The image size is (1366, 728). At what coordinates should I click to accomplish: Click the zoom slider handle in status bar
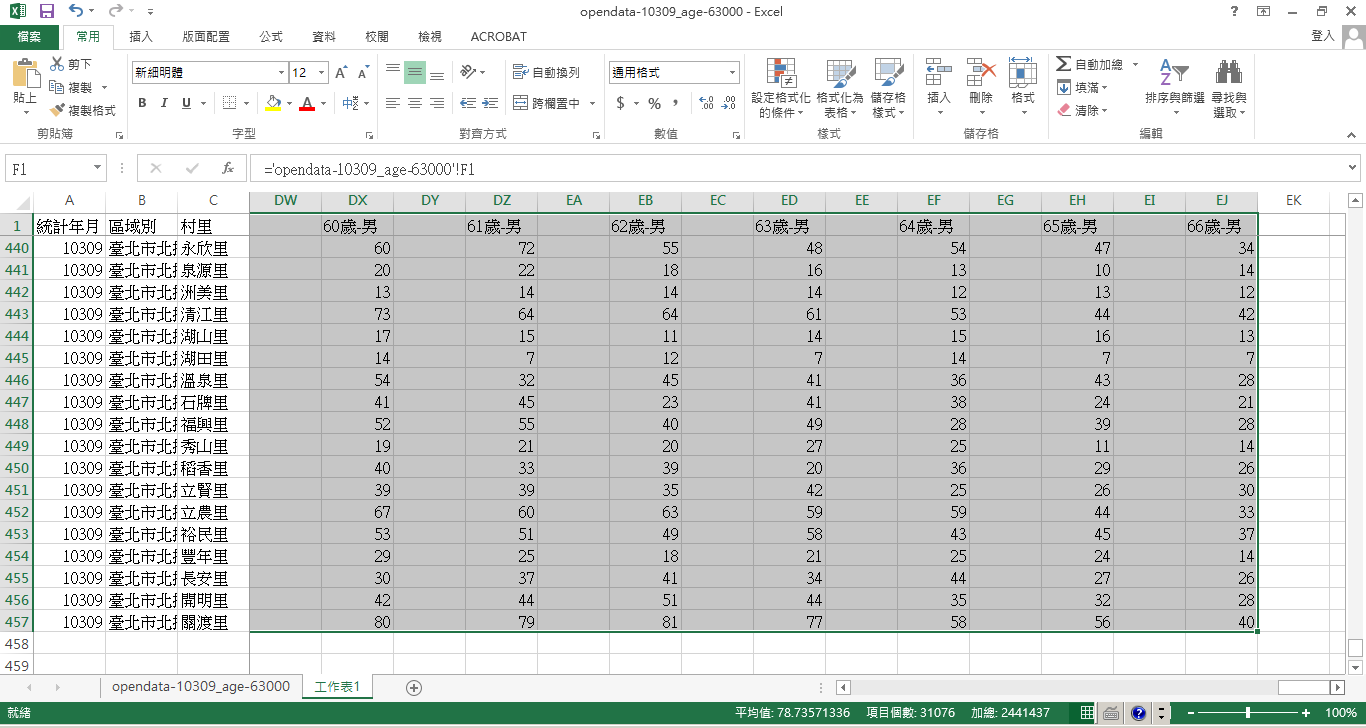point(1248,713)
